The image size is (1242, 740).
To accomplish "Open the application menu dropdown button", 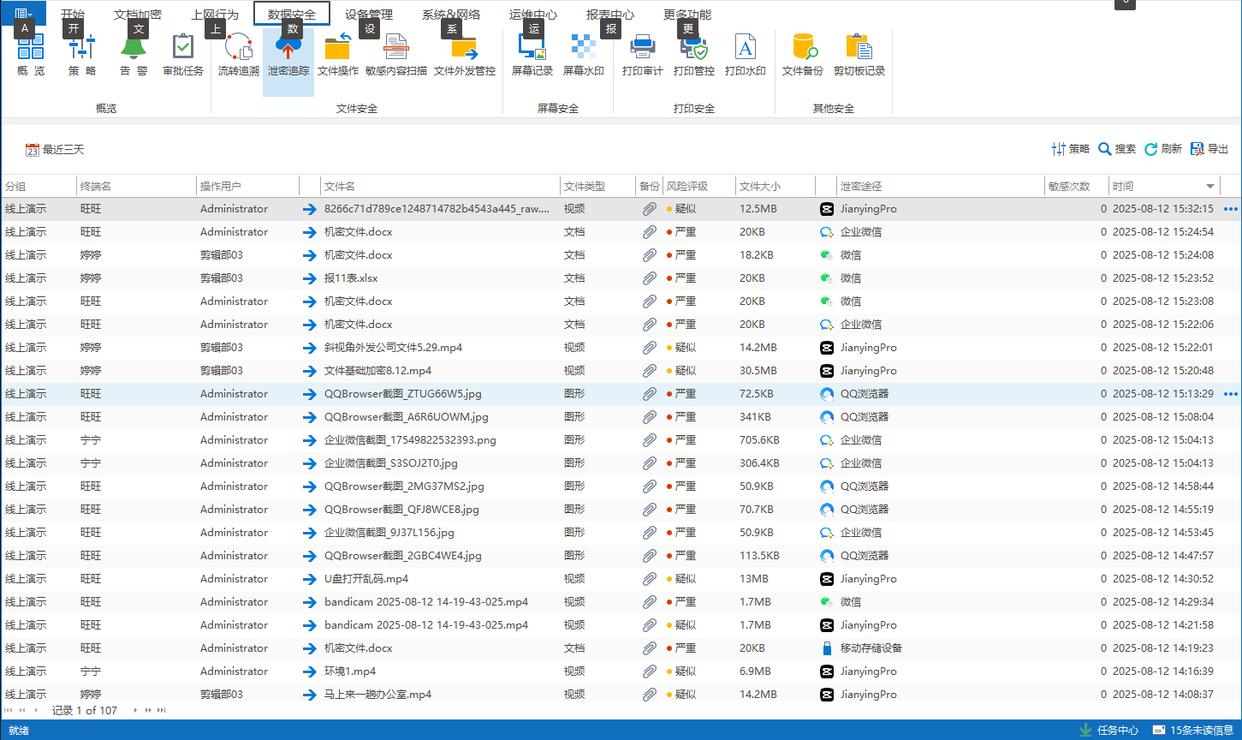I will coord(23,14).
